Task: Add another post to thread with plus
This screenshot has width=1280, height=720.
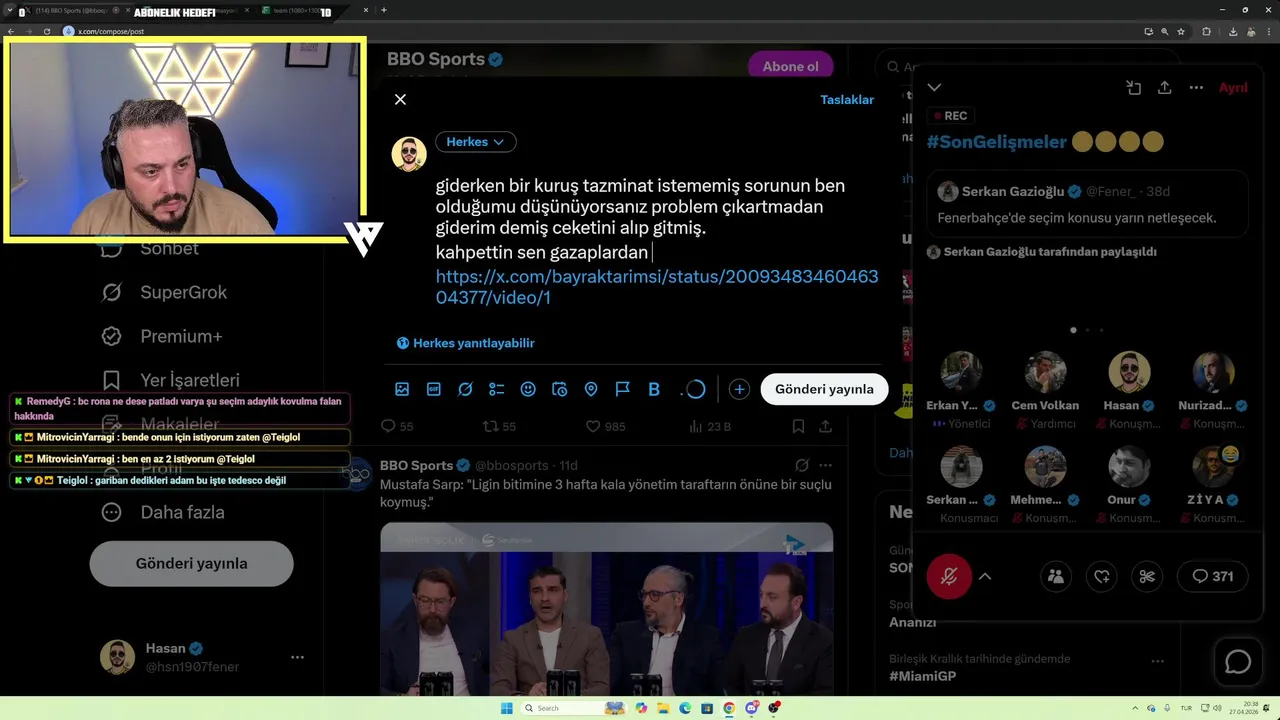Action: point(739,389)
